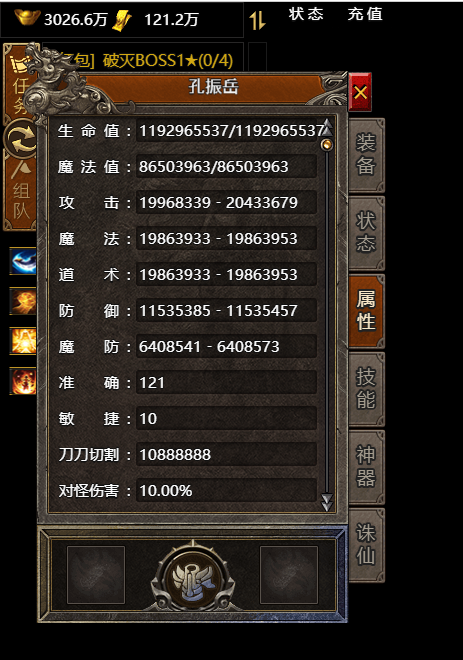
Task: Click the scrollbar down arrow in stats panel
Action: pyautogui.click(x=327, y=502)
